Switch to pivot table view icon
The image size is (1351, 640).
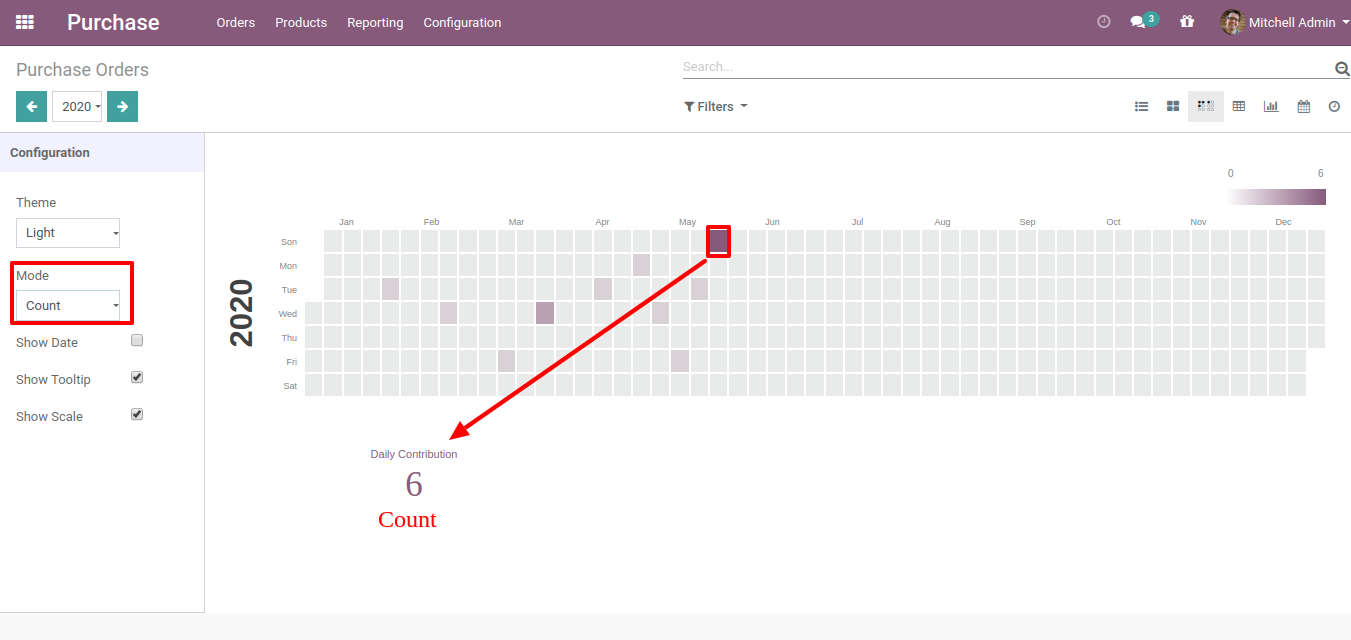[1239, 106]
